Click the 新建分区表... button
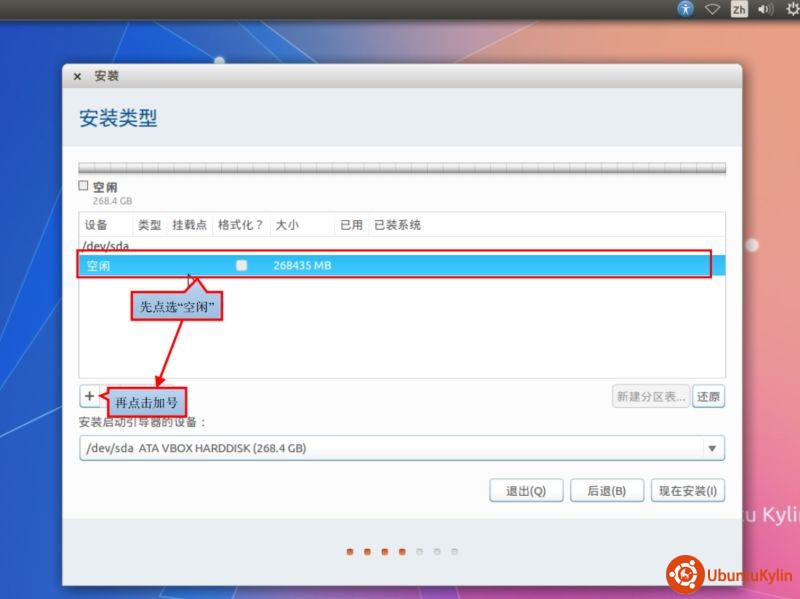 click(x=651, y=396)
